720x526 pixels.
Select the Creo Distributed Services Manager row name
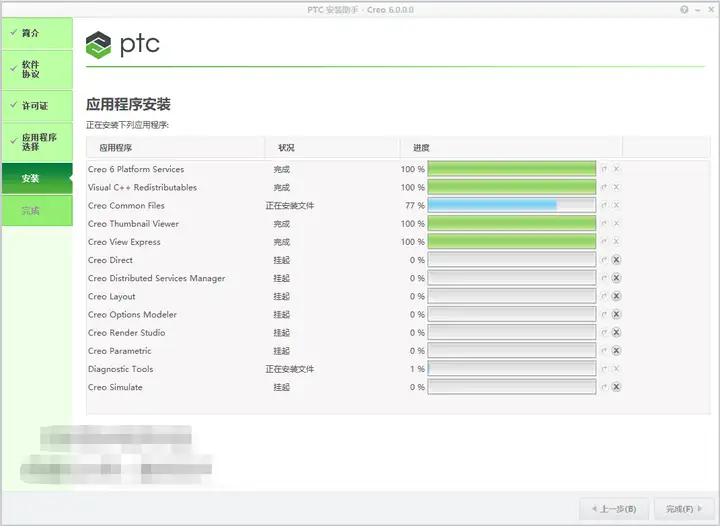tap(157, 278)
